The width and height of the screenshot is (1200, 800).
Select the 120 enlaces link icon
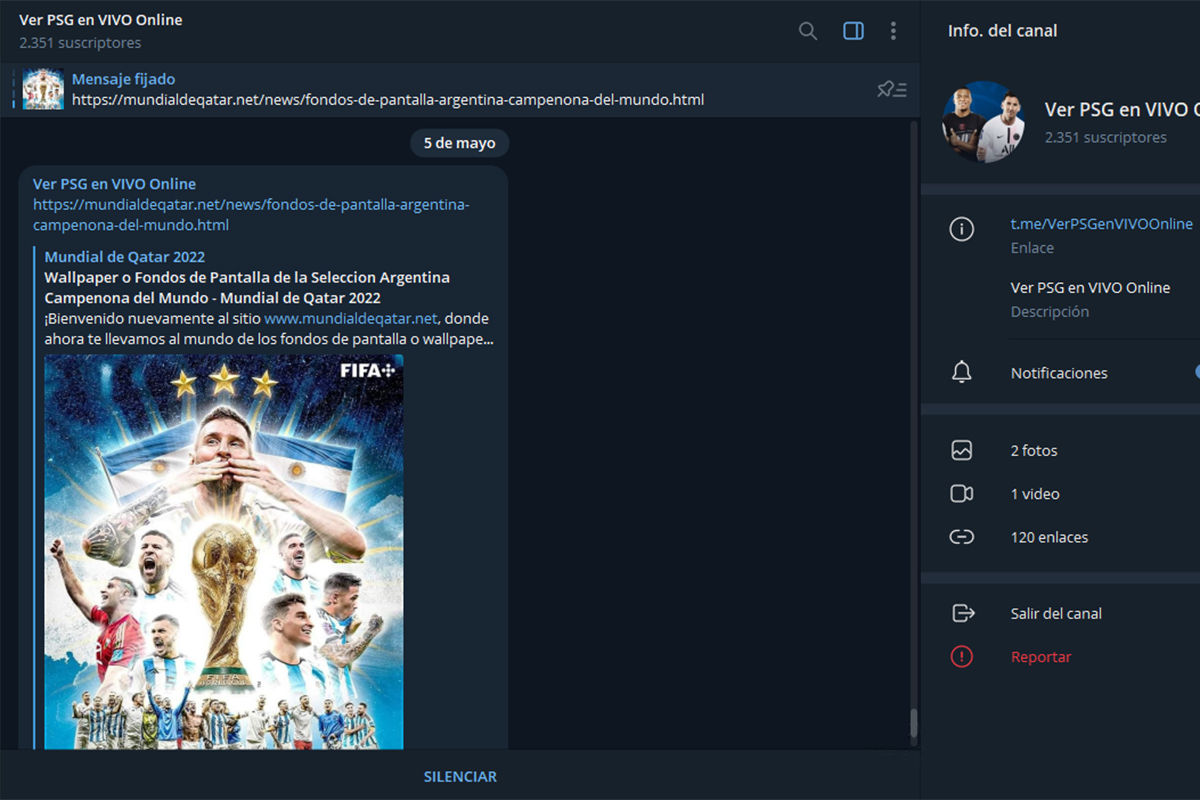[x=961, y=536]
